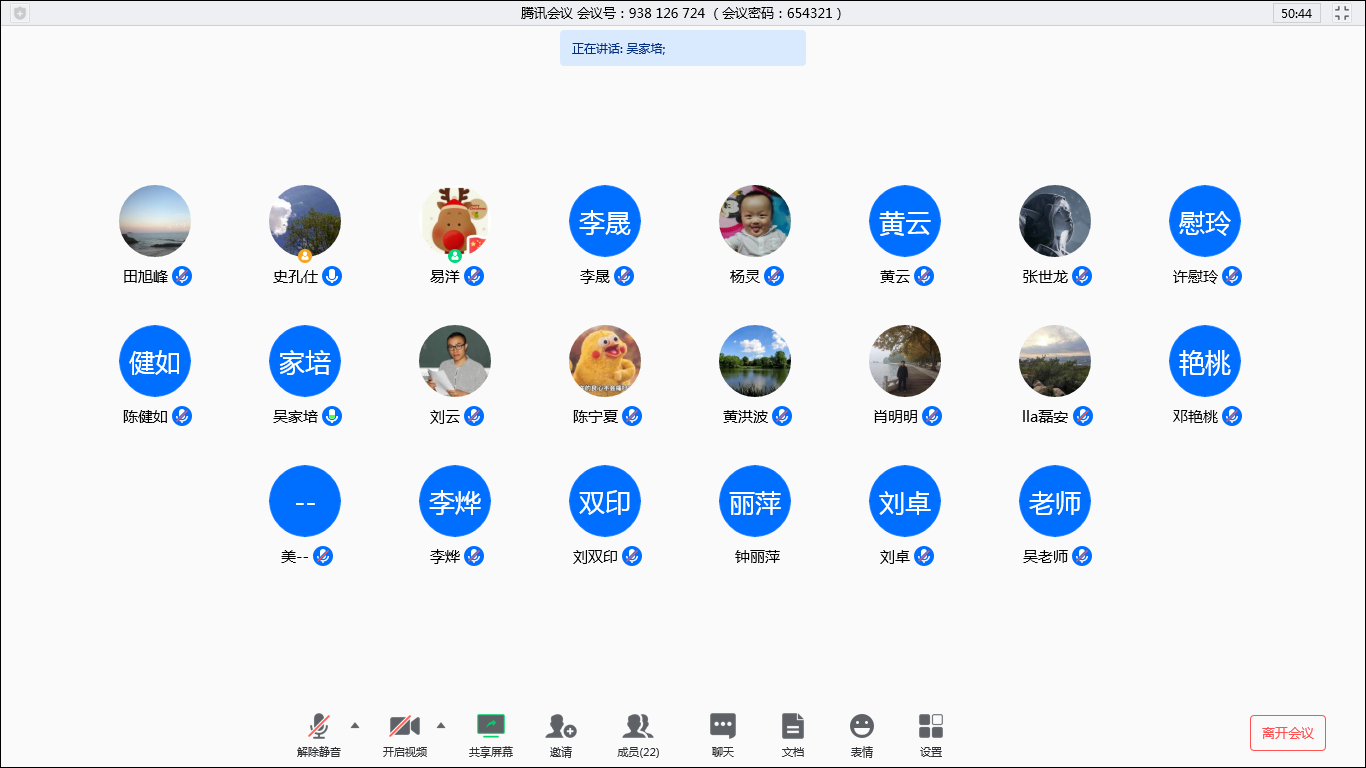
Task: Click the Share Screen (共享屏幕) icon
Action: tap(490, 727)
